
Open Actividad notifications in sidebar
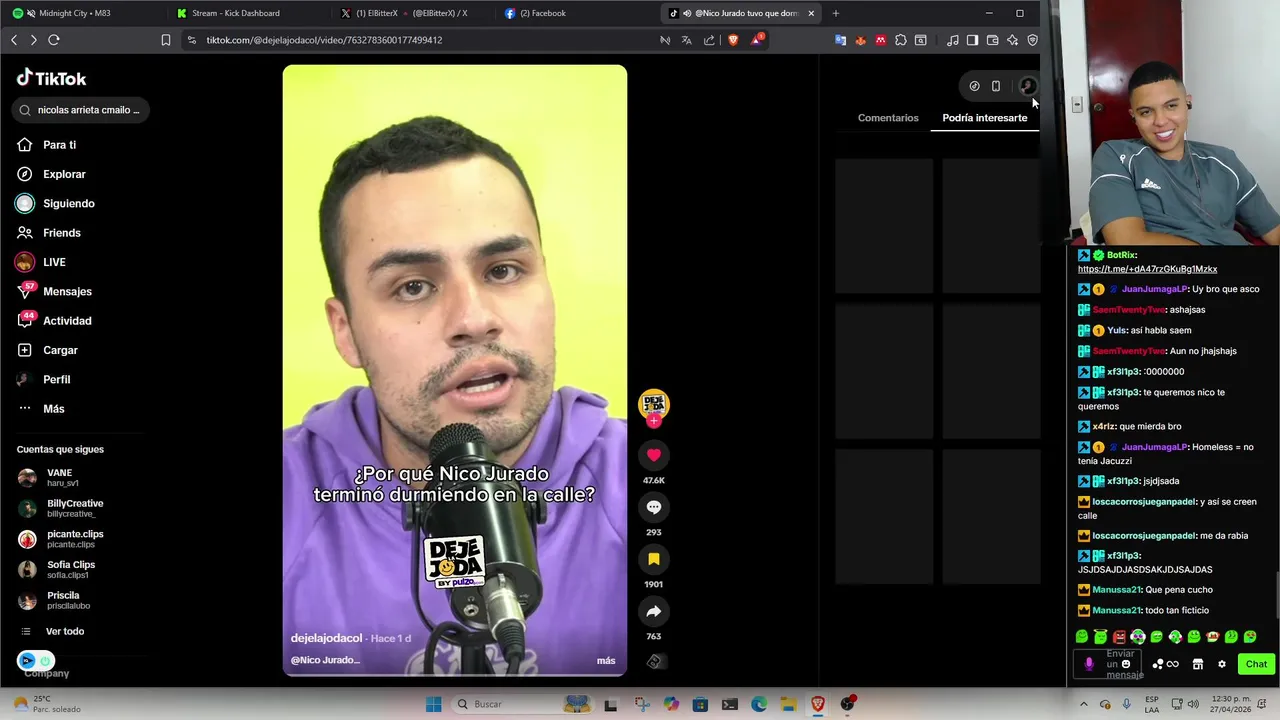[x=67, y=321]
